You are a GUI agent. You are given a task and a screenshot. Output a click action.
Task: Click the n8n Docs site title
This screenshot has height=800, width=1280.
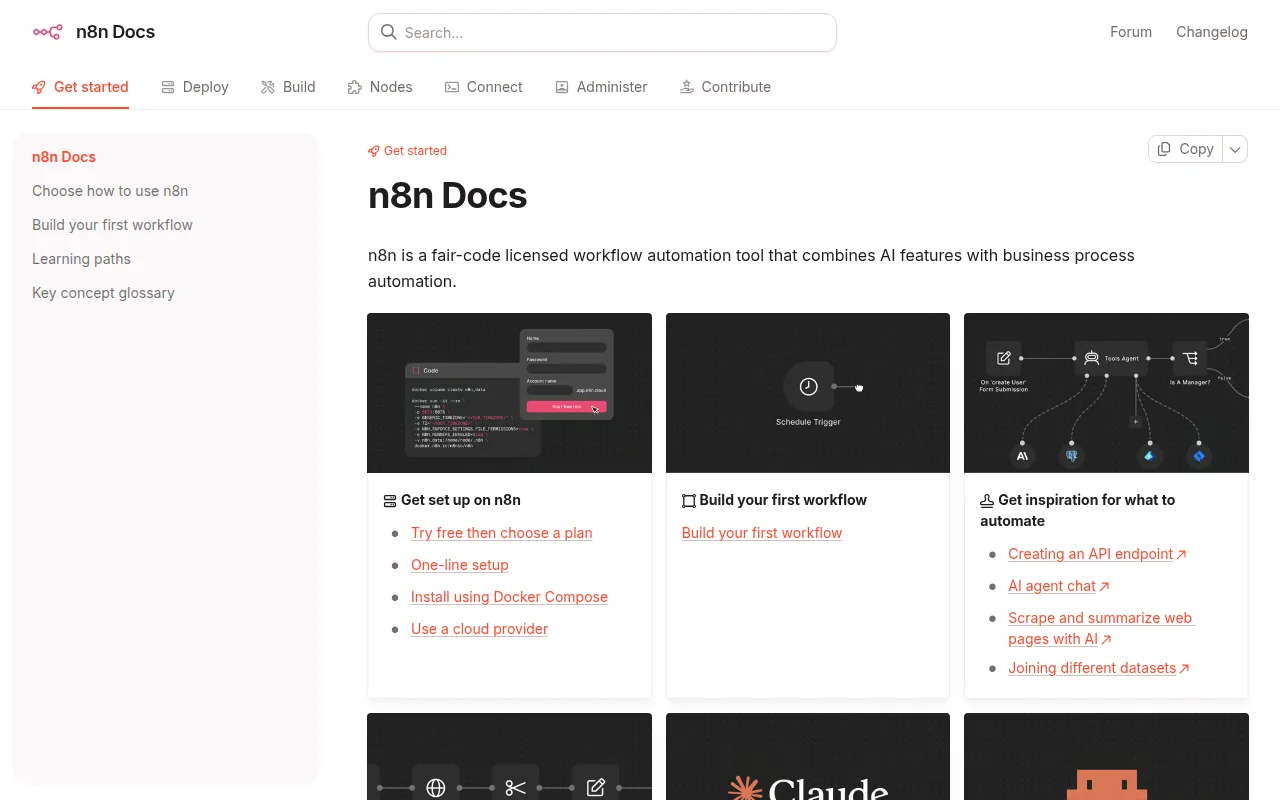115,32
